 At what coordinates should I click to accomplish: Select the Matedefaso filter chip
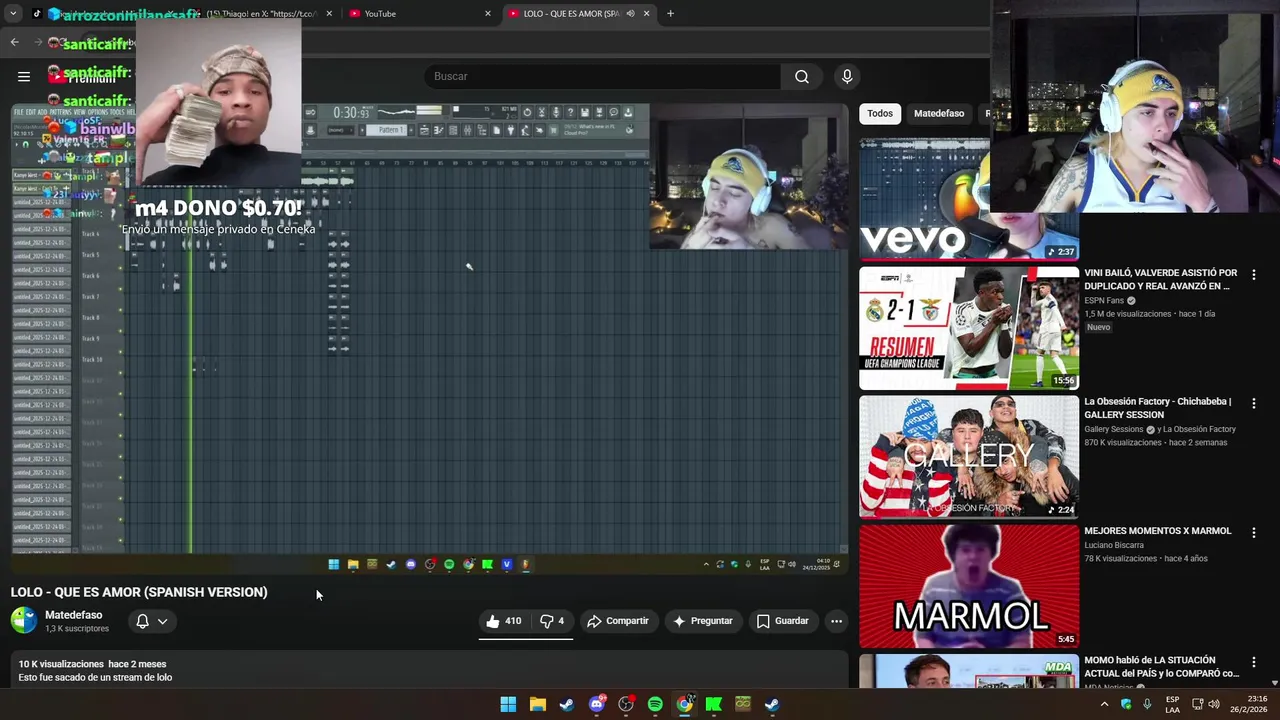pyautogui.click(x=939, y=113)
